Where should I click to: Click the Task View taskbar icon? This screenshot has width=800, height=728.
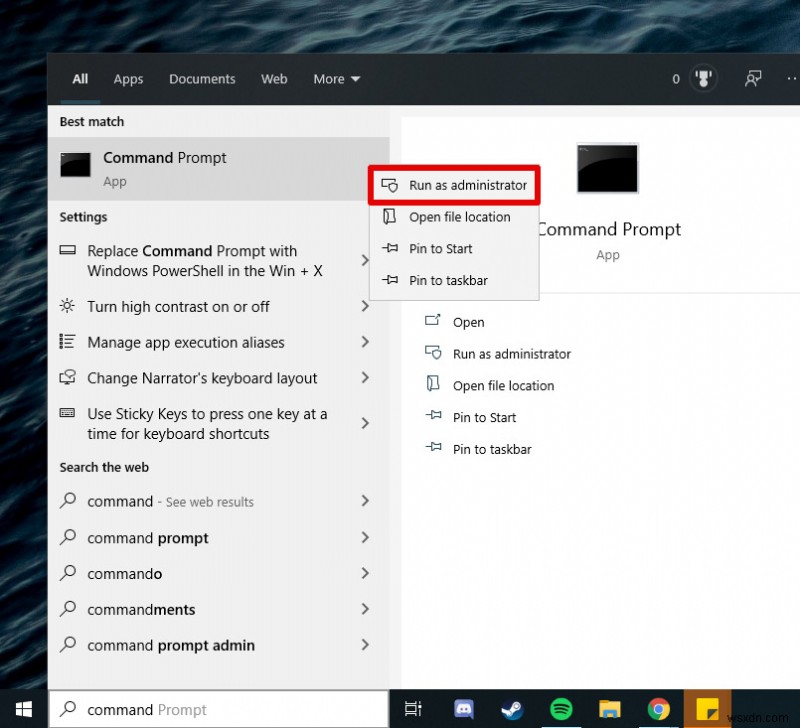tap(413, 709)
